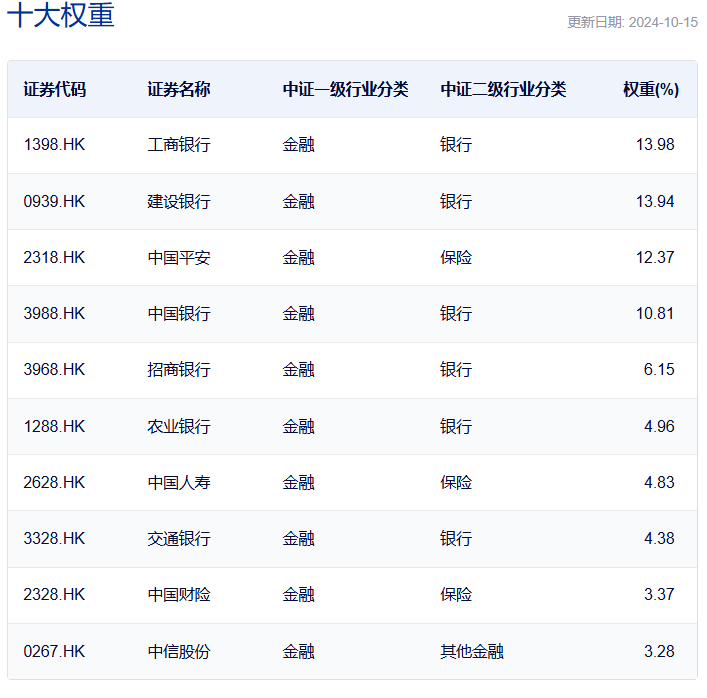Click the weight value 3.28

[659, 652]
